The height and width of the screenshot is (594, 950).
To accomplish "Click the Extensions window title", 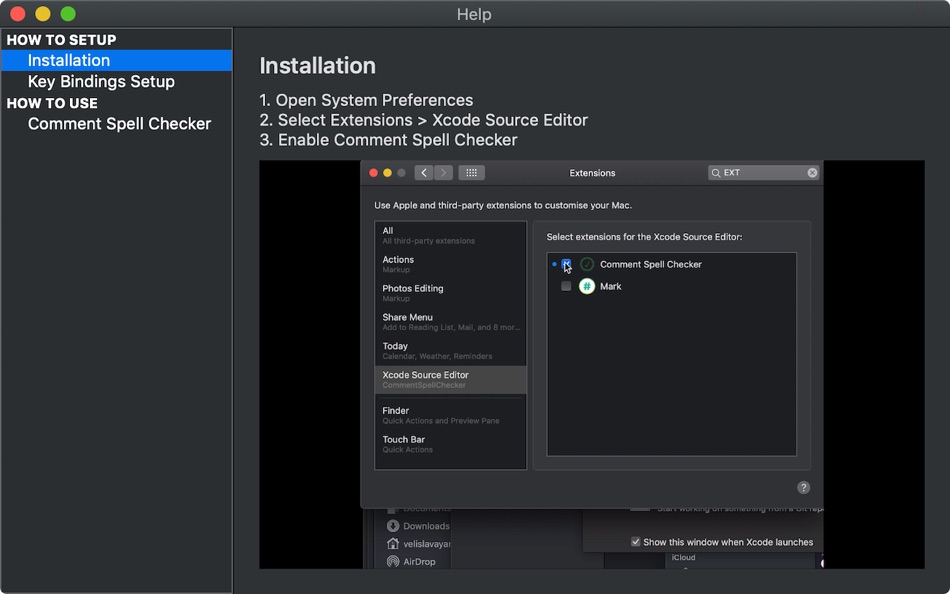I will coord(592,173).
